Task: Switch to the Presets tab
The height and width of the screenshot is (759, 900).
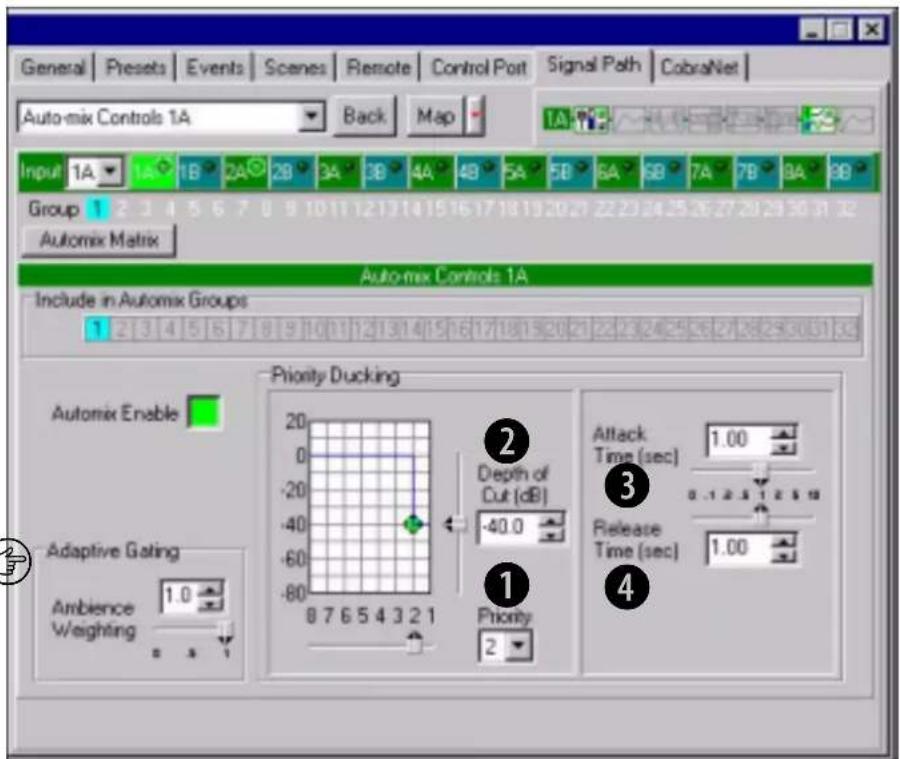Action: coord(135,68)
